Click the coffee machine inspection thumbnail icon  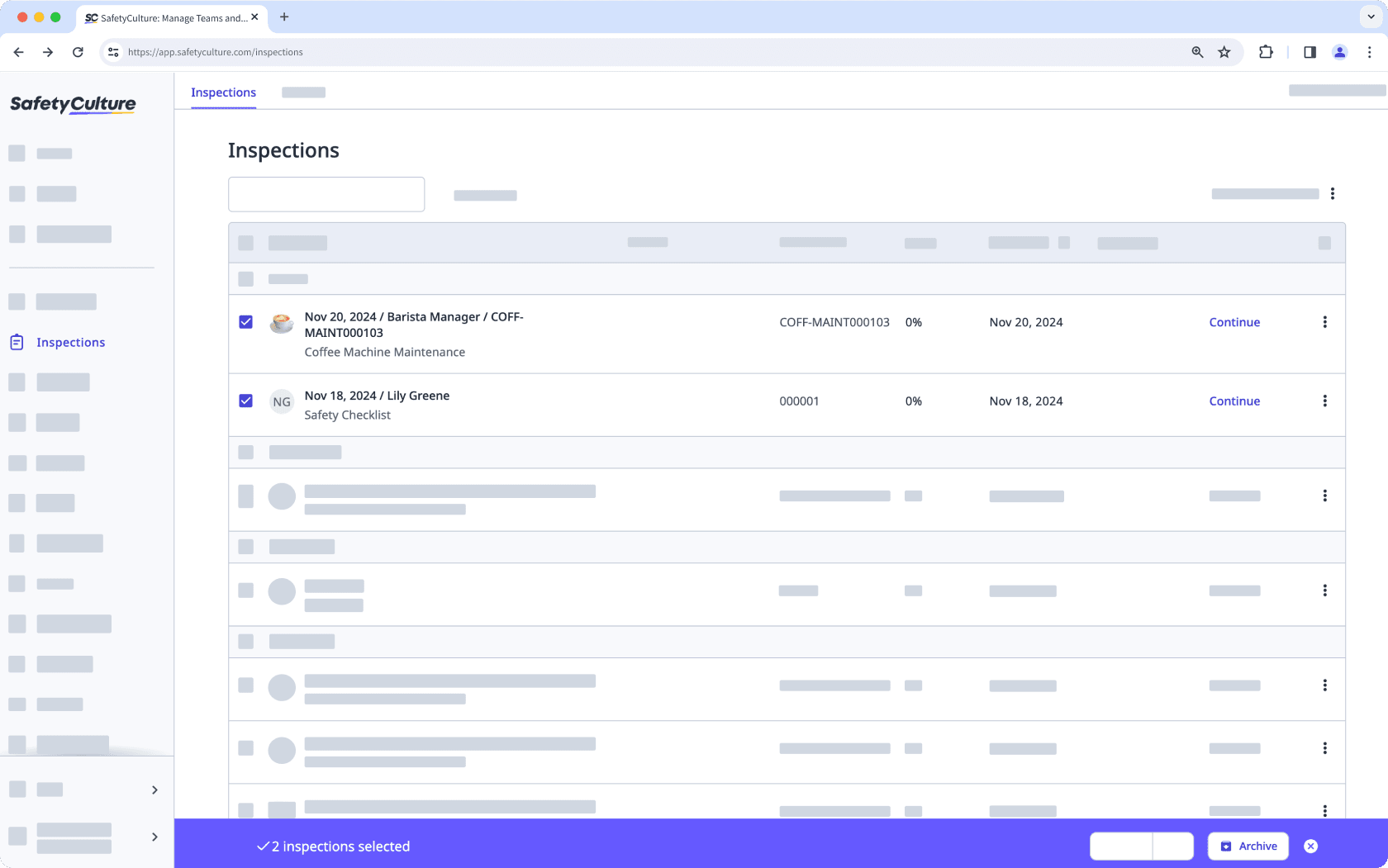click(282, 323)
